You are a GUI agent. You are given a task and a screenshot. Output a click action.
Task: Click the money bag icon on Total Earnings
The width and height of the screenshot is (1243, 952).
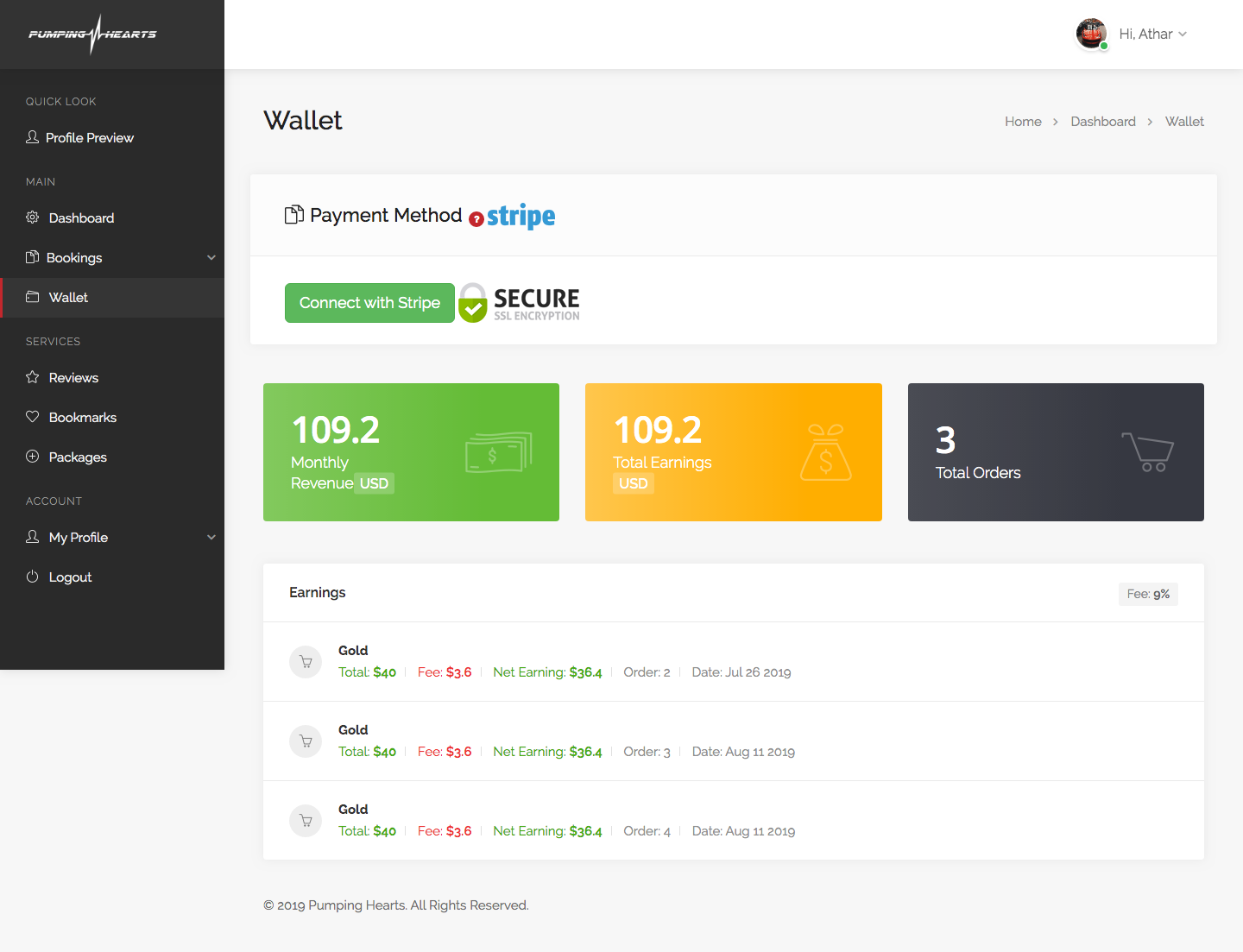(x=826, y=452)
